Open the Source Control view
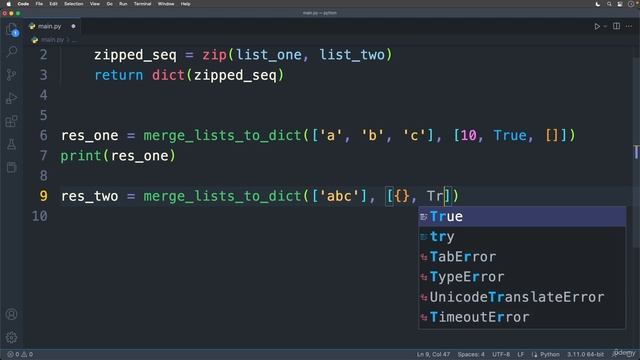640x360 pixels. click(x=12, y=74)
